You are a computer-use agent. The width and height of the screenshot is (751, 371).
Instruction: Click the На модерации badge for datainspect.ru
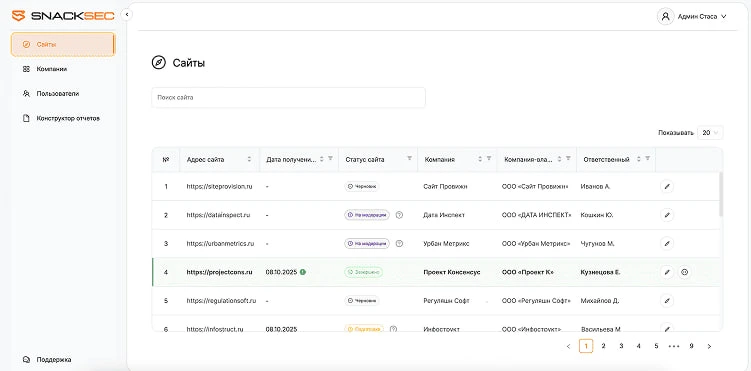[367, 215]
